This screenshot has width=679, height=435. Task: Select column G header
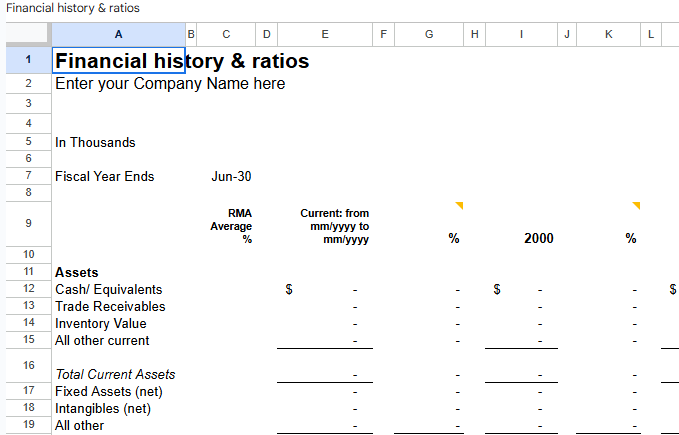(429, 34)
